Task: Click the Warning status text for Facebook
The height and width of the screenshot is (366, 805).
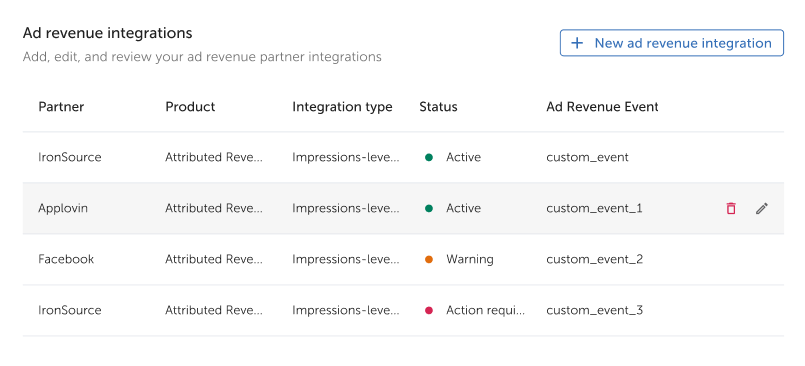Action: pyautogui.click(x=470, y=259)
